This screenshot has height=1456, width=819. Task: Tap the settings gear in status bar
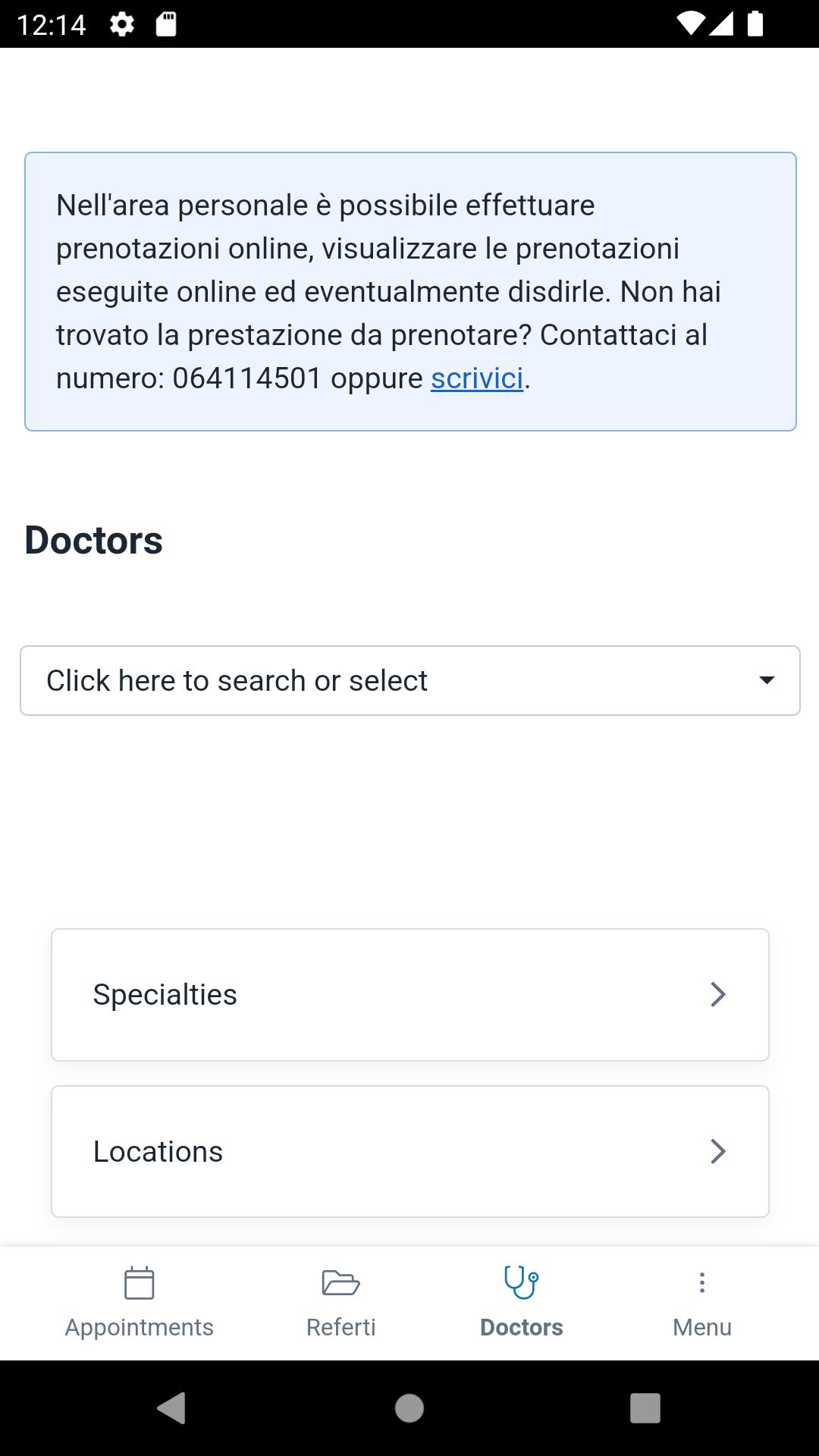click(x=122, y=24)
